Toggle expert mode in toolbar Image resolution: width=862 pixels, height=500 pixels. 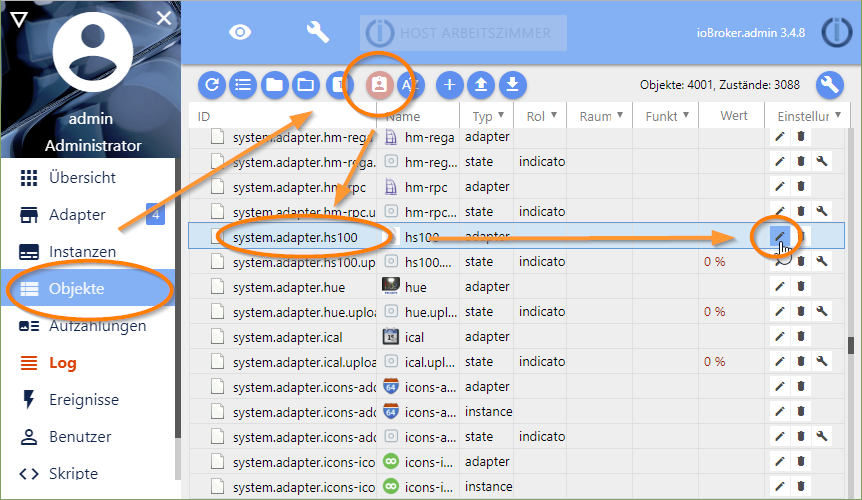click(379, 85)
